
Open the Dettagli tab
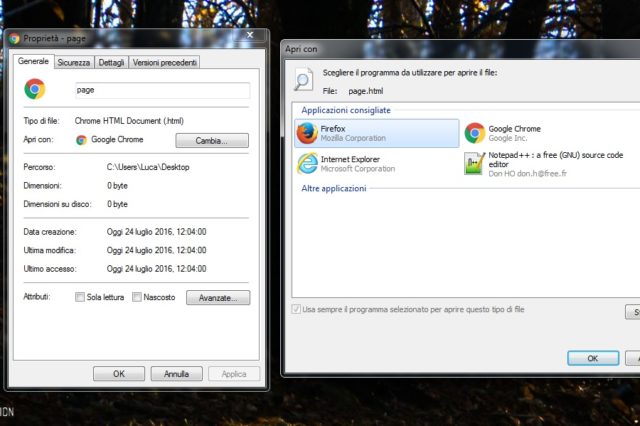click(x=112, y=62)
